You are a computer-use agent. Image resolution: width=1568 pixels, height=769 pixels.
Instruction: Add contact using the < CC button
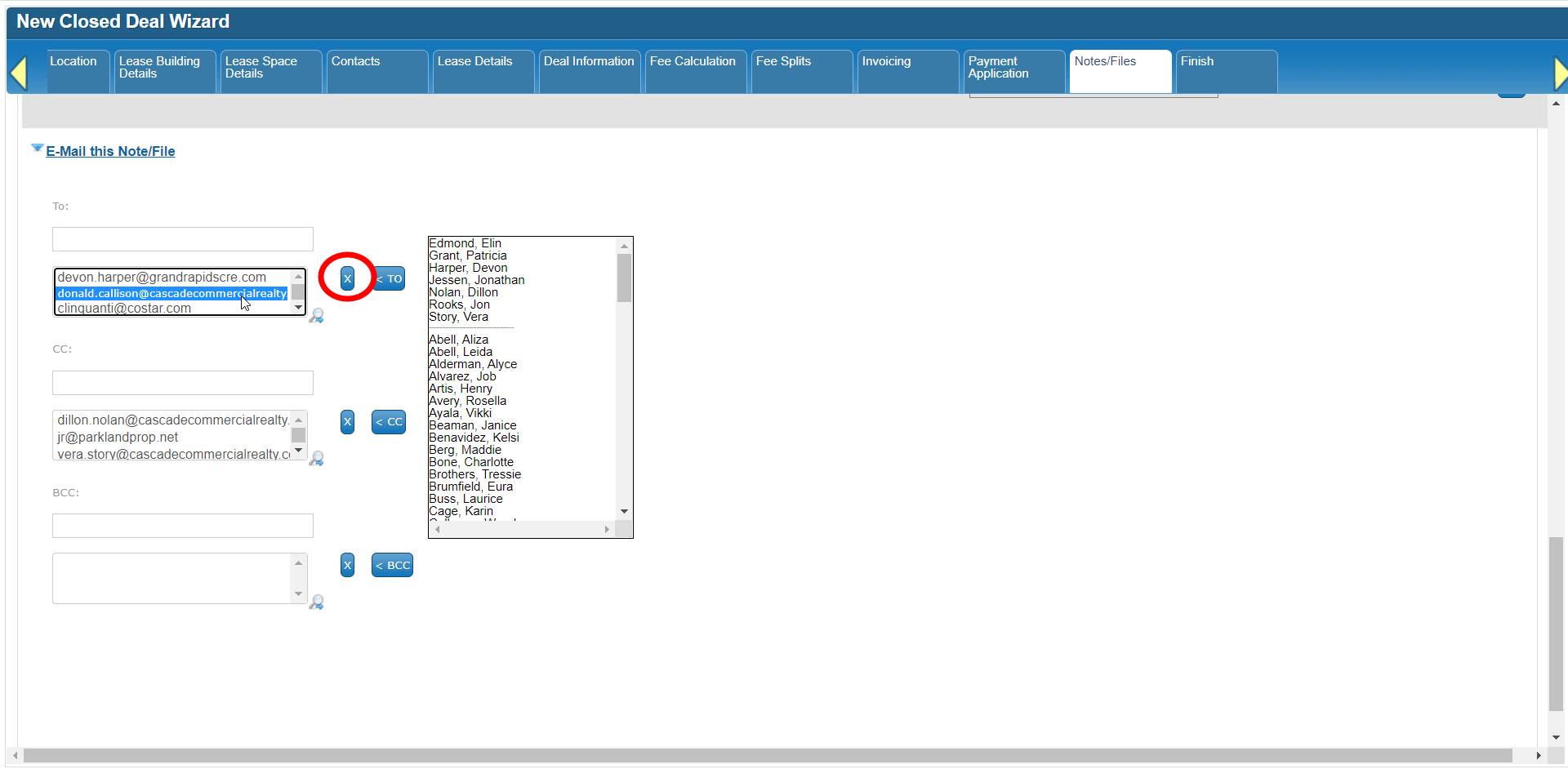(389, 422)
